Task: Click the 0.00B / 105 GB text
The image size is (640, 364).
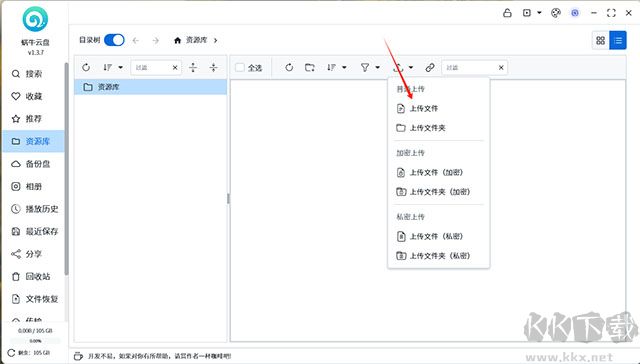Action: click(x=35, y=331)
